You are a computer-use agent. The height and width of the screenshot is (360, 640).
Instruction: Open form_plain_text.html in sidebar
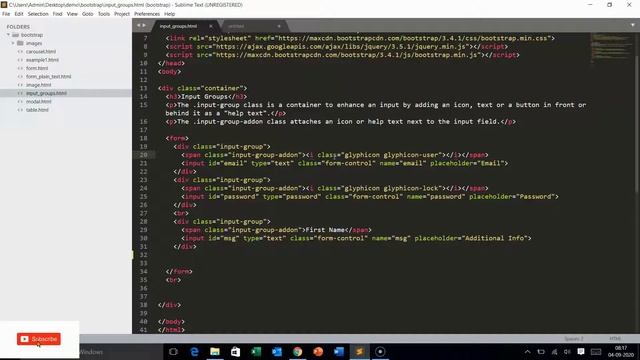tap(49, 77)
